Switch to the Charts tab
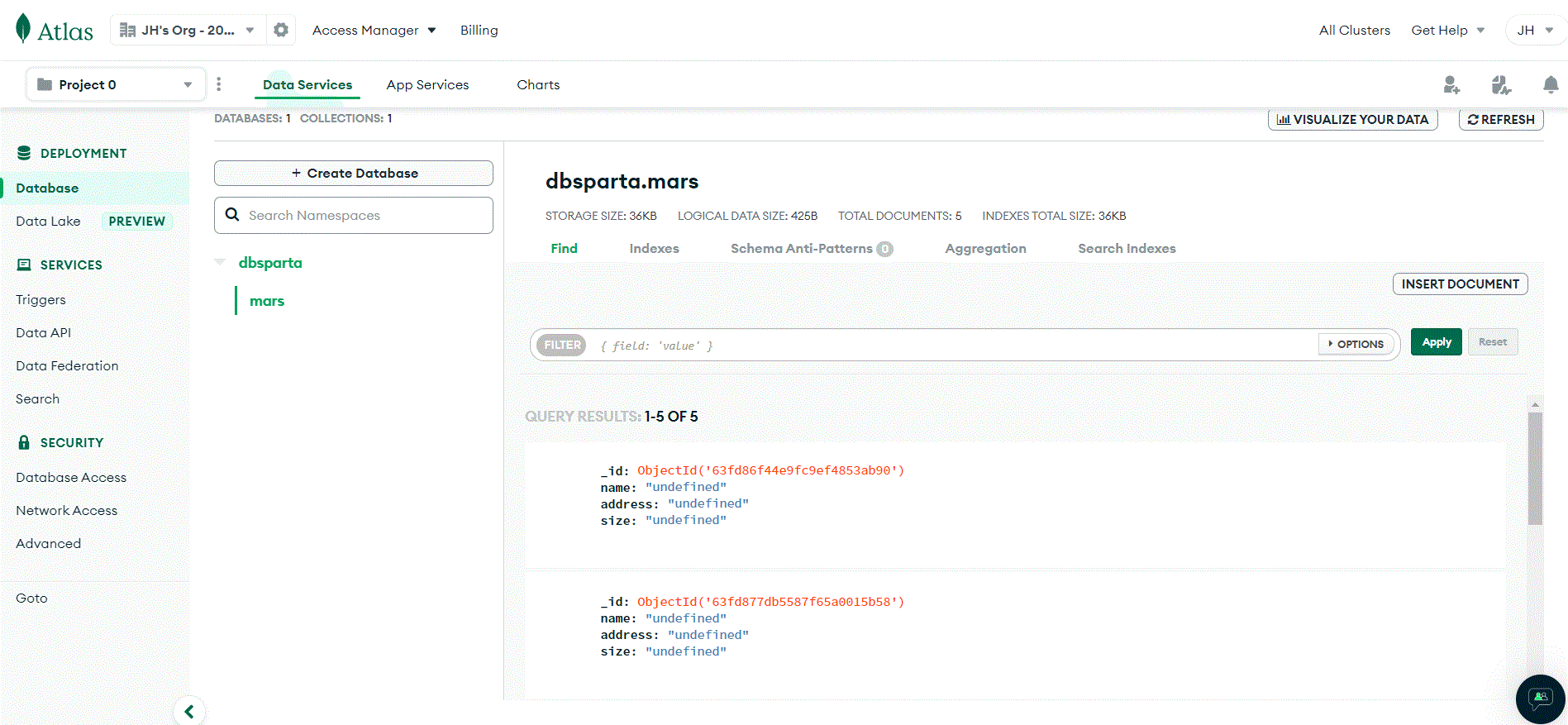 538,84
